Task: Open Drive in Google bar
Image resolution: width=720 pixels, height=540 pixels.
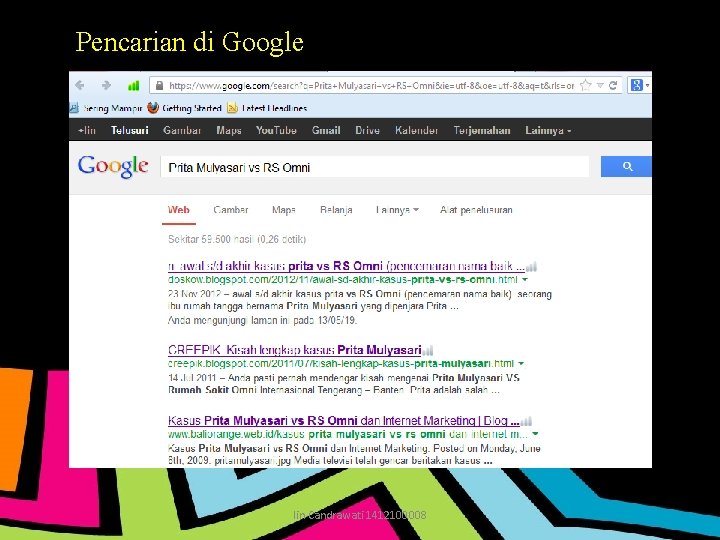Action: (367, 130)
